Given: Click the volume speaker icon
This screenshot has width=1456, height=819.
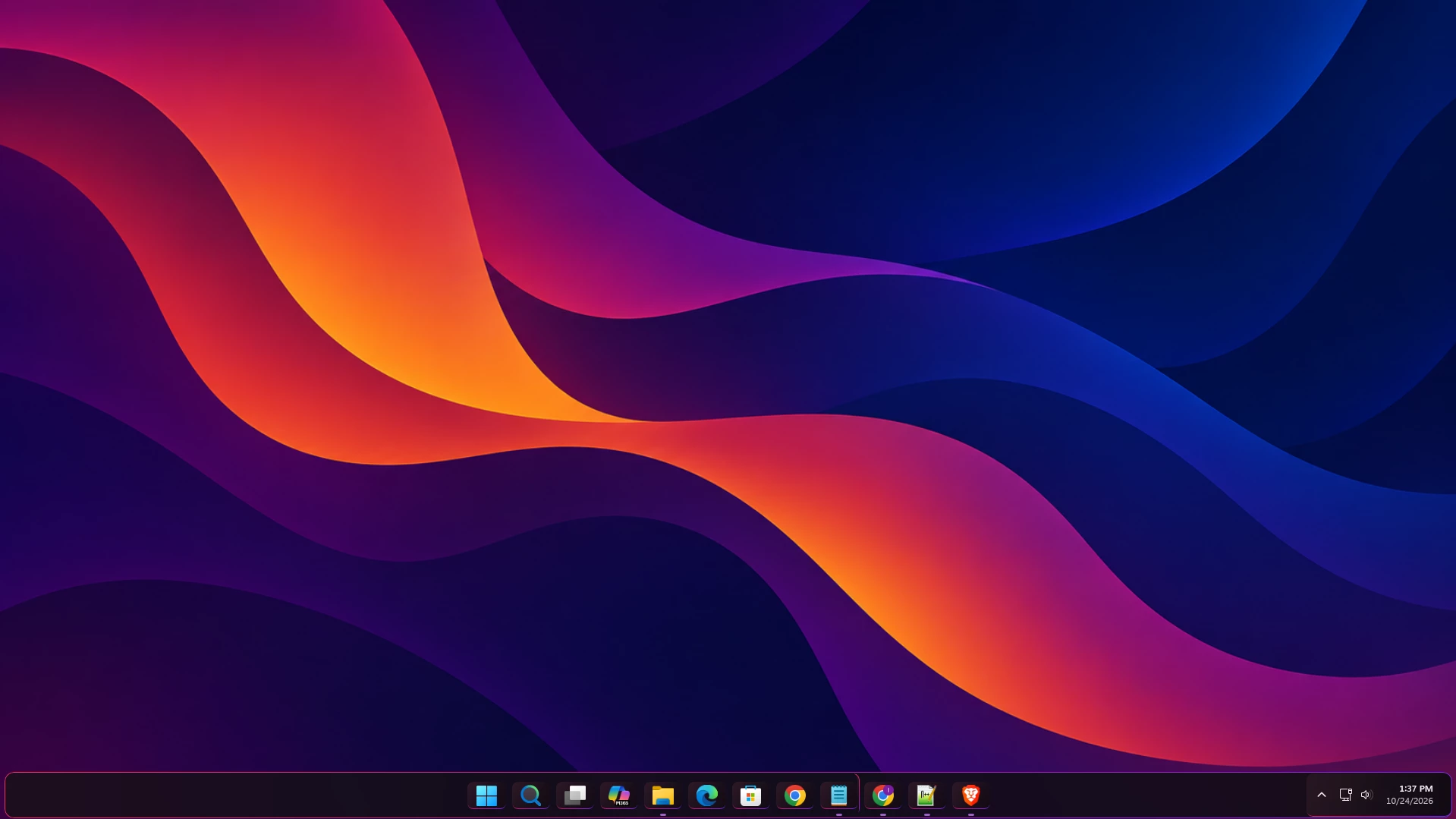Looking at the screenshot, I should (1366, 795).
